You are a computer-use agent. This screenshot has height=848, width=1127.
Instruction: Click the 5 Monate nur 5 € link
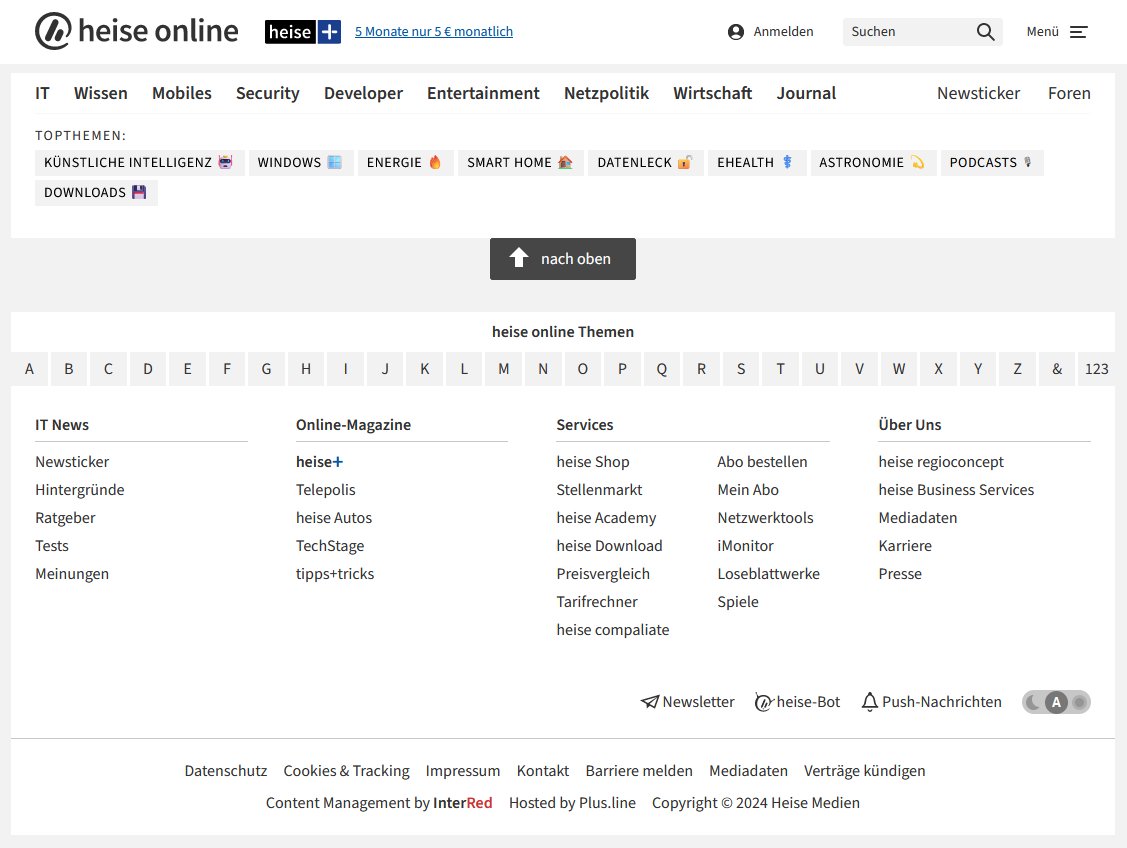coord(433,32)
